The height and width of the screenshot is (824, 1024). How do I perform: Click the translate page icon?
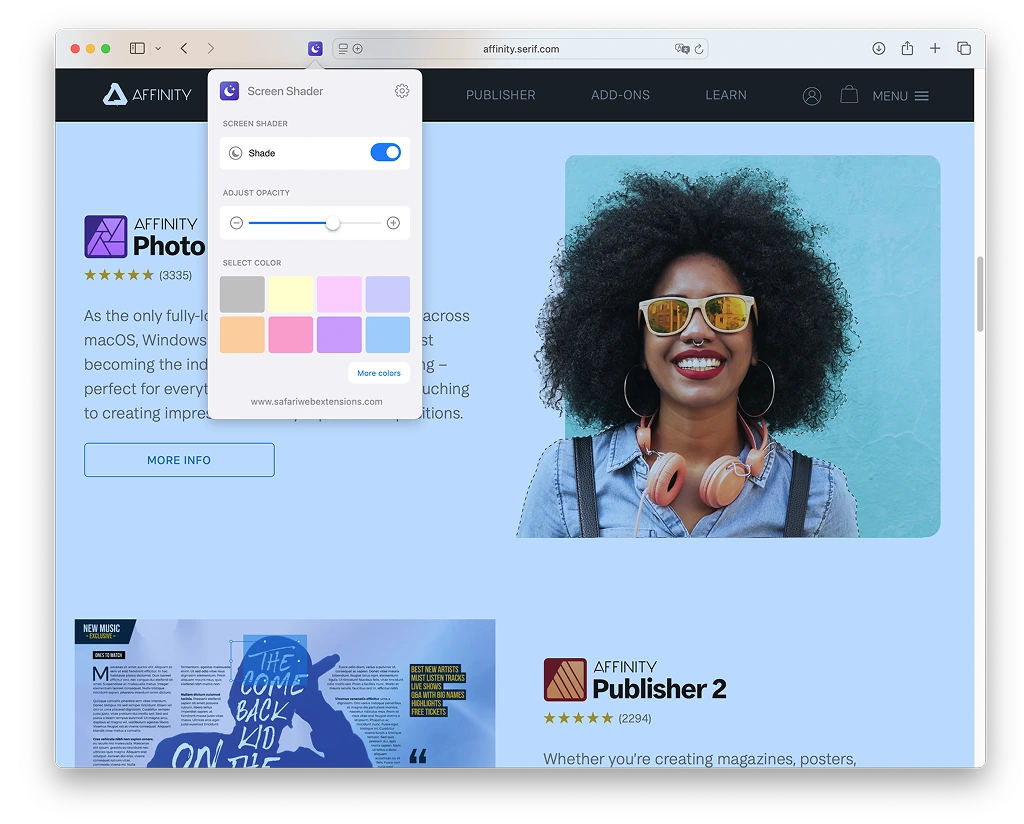click(x=682, y=48)
